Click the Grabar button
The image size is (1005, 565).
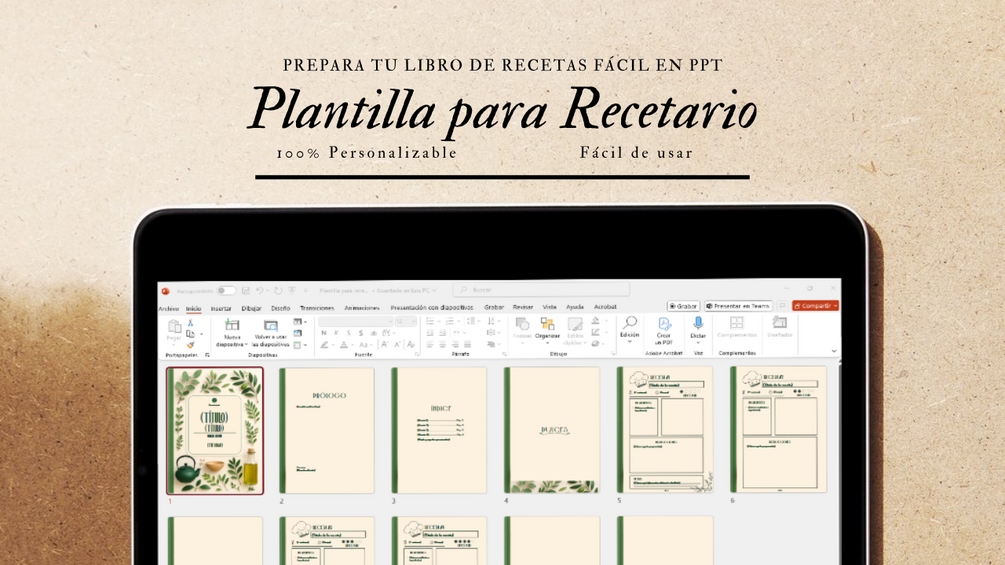(x=683, y=306)
